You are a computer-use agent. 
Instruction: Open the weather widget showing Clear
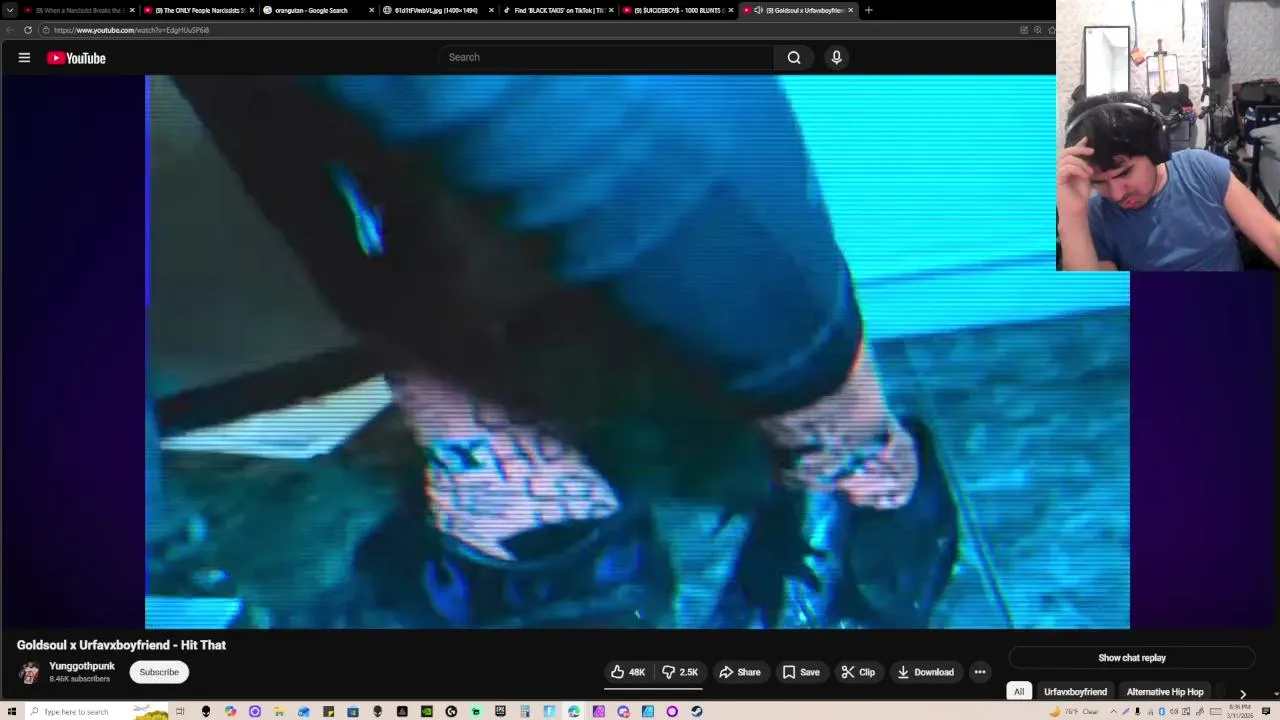click(x=1074, y=712)
